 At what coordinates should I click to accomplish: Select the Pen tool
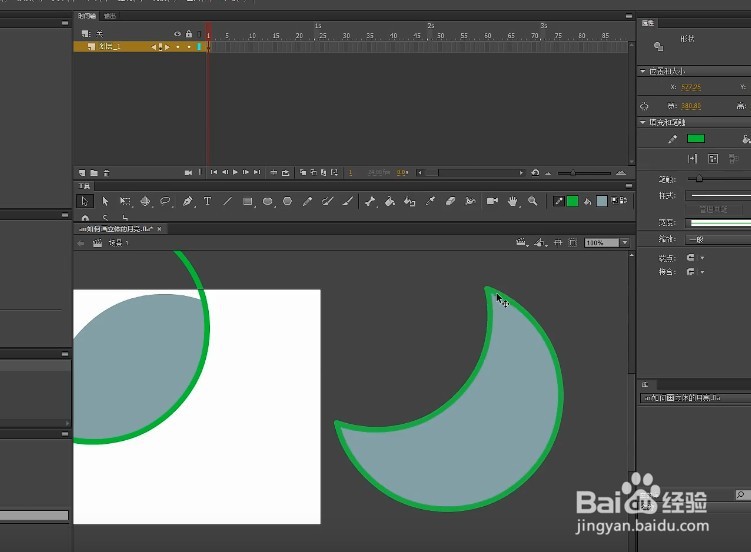coord(187,201)
